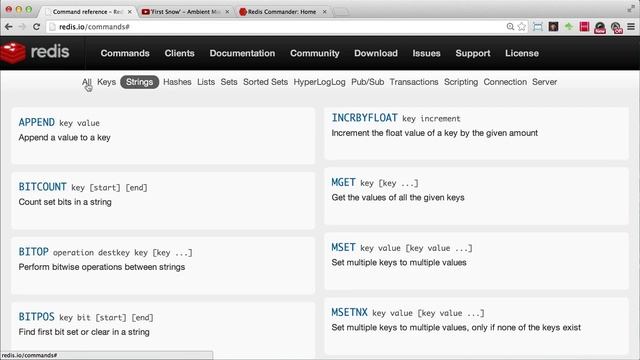Filter commands by Connection

coord(505,82)
